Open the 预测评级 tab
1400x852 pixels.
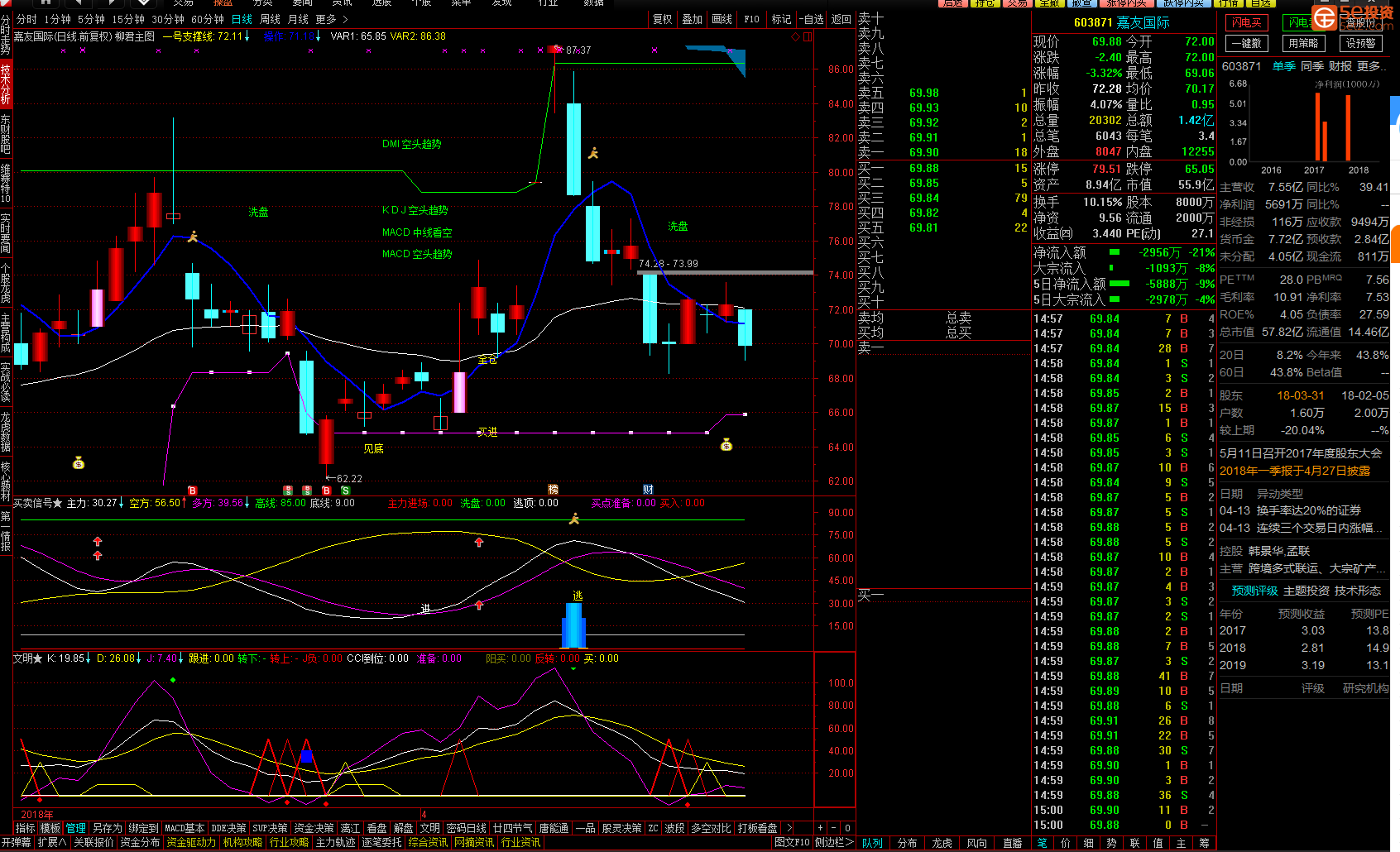(1255, 591)
